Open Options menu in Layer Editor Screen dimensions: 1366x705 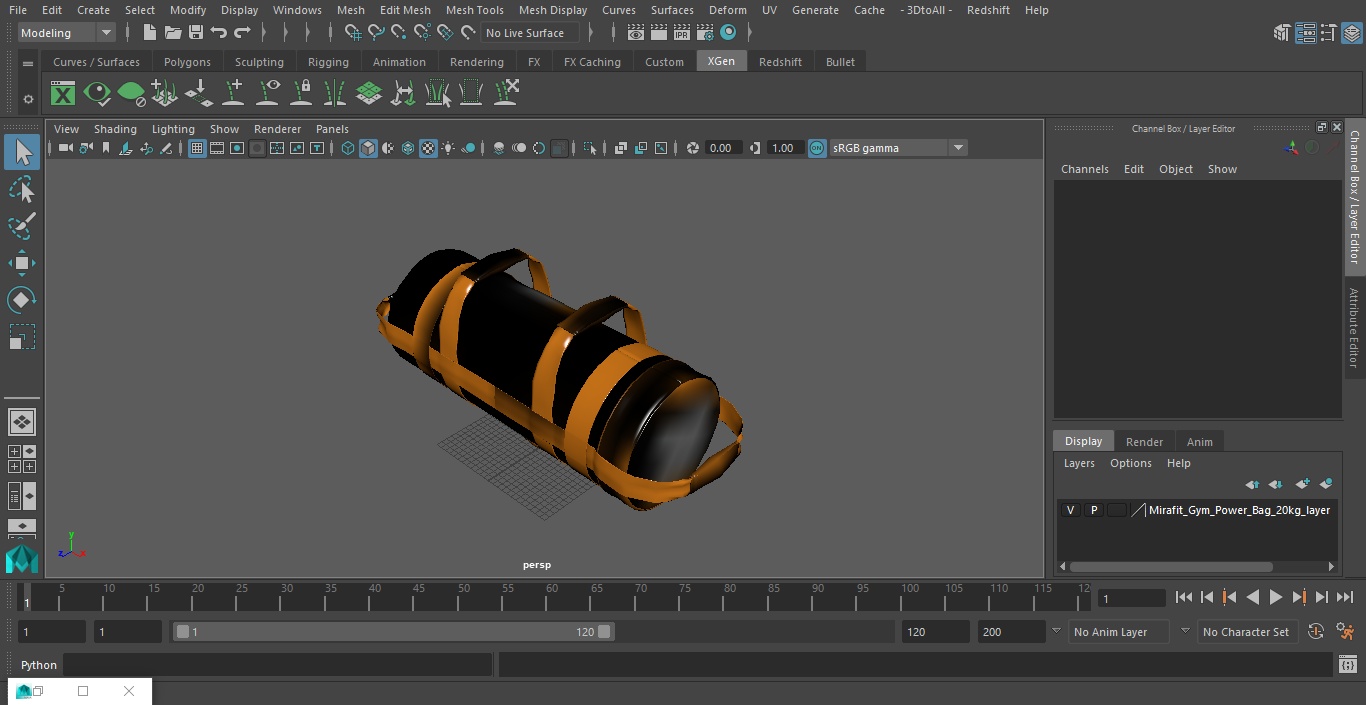pyautogui.click(x=1131, y=463)
